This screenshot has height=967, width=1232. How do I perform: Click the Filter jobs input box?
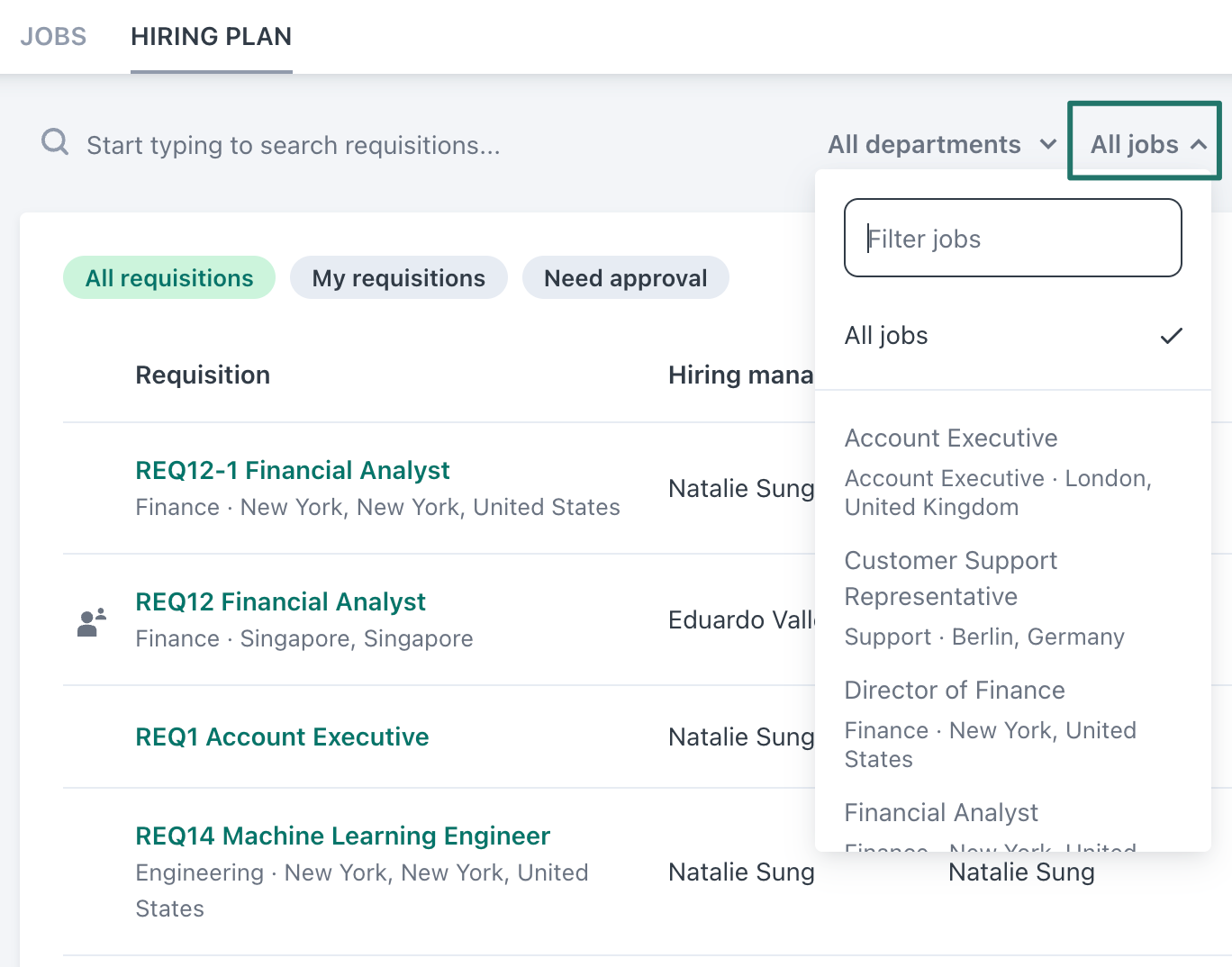(x=1012, y=238)
